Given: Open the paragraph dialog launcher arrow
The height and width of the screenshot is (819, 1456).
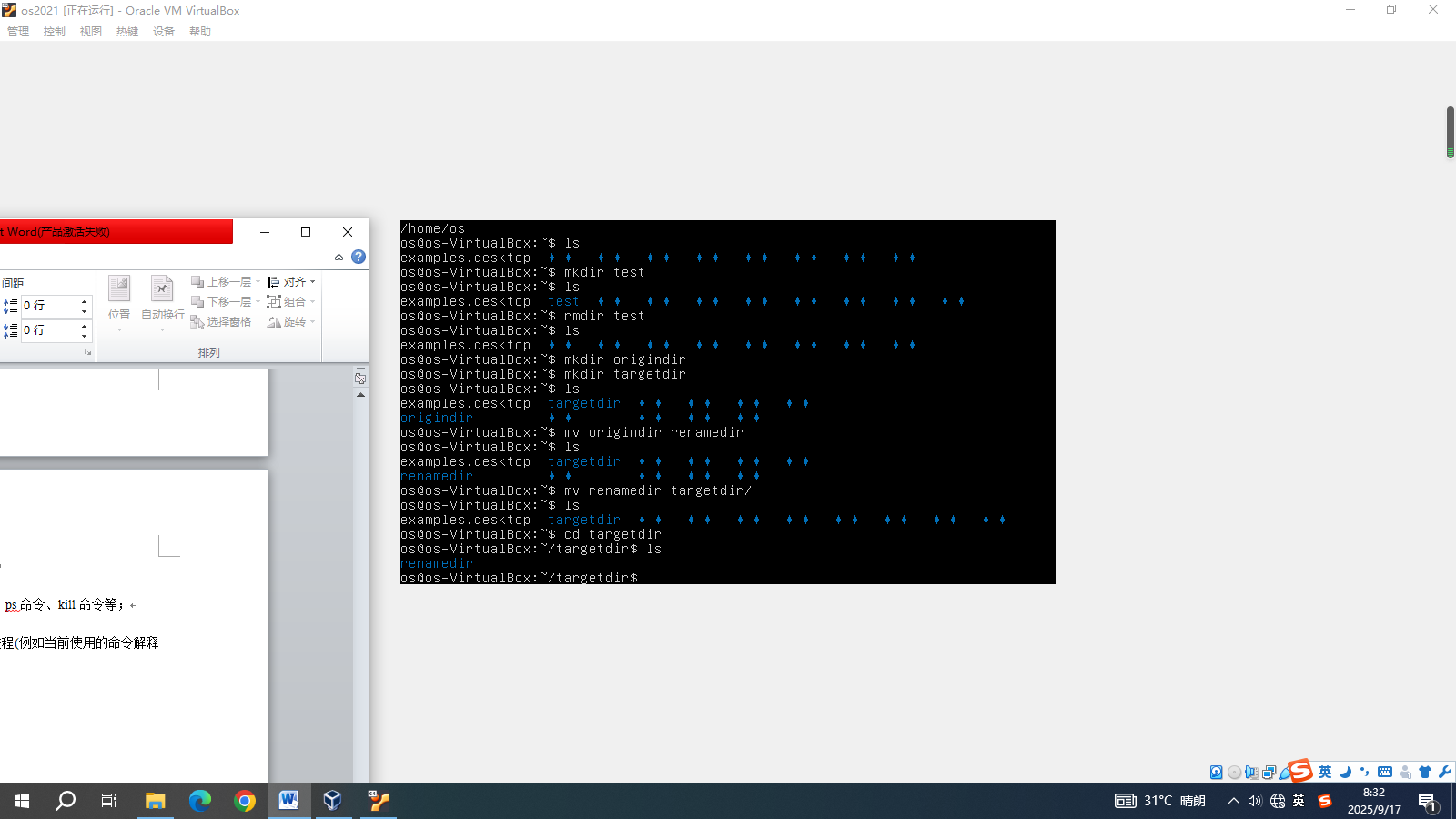Looking at the screenshot, I should (88, 352).
